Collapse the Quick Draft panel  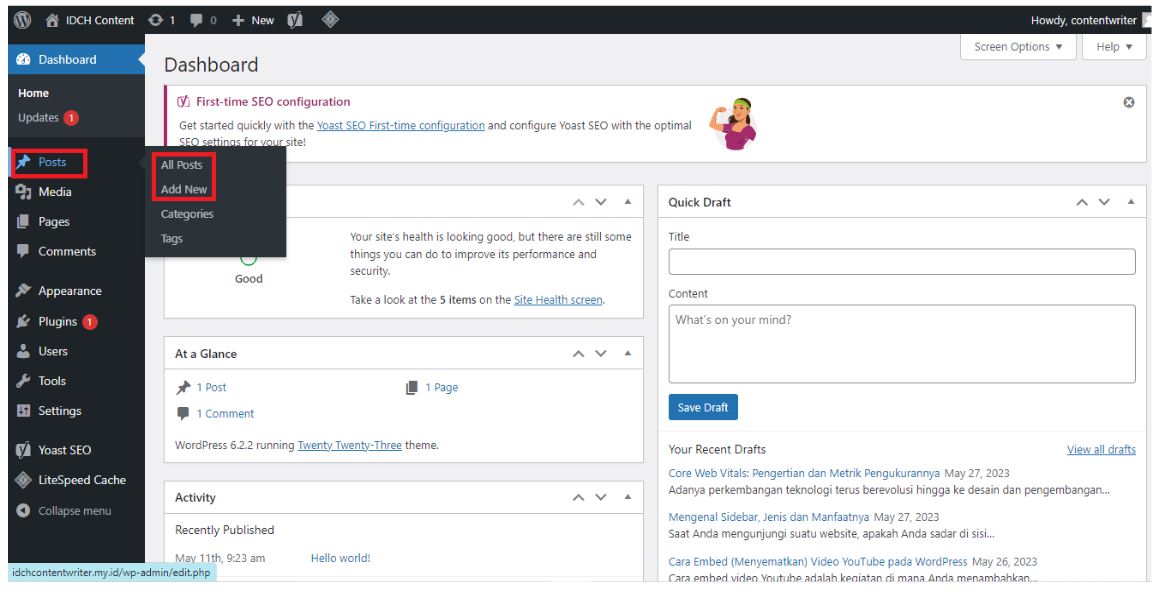[1129, 201]
